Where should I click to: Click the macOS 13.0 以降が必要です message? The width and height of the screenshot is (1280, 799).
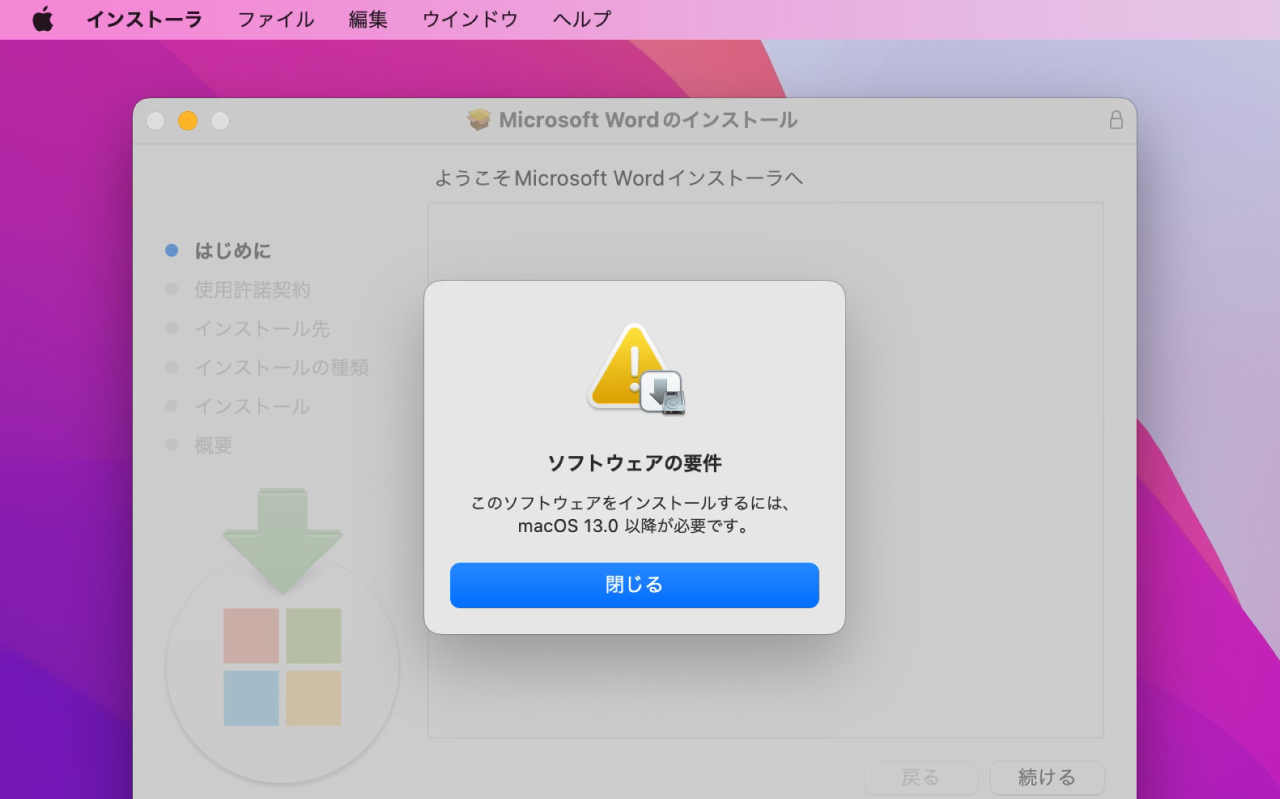634,526
